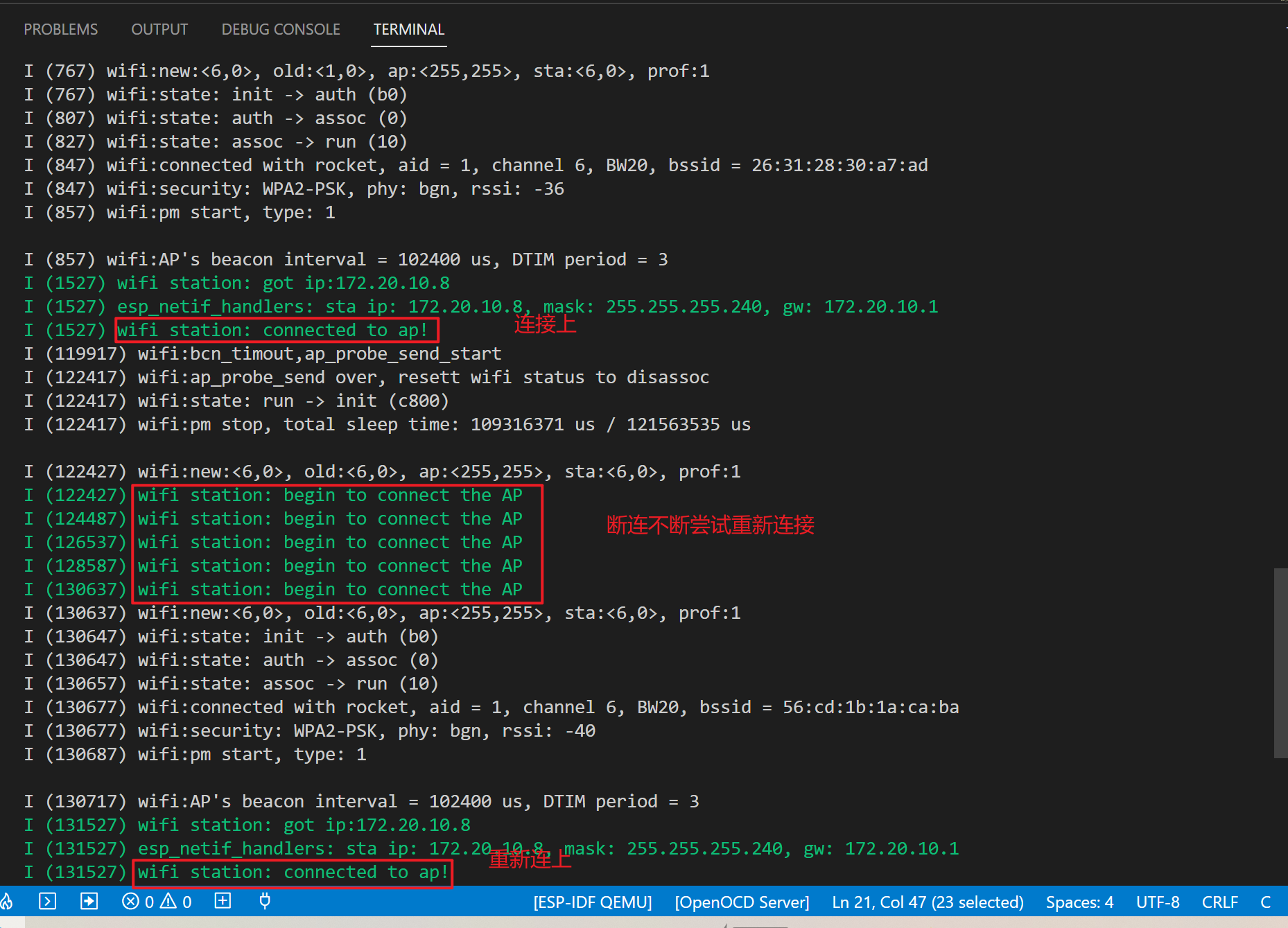Click the [OpenOCD Server] status item
1288x928 pixels.
coord(742,902)
